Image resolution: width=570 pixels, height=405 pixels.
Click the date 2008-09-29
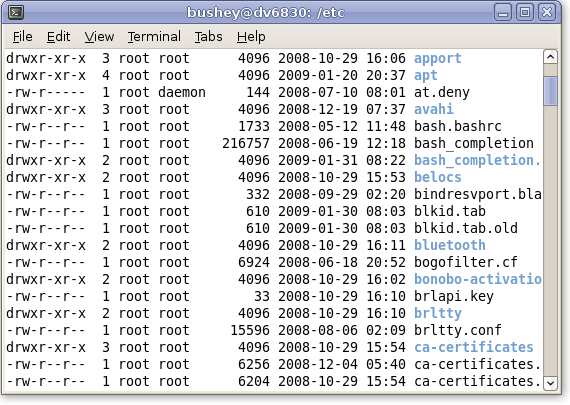[x=318, y=194]
